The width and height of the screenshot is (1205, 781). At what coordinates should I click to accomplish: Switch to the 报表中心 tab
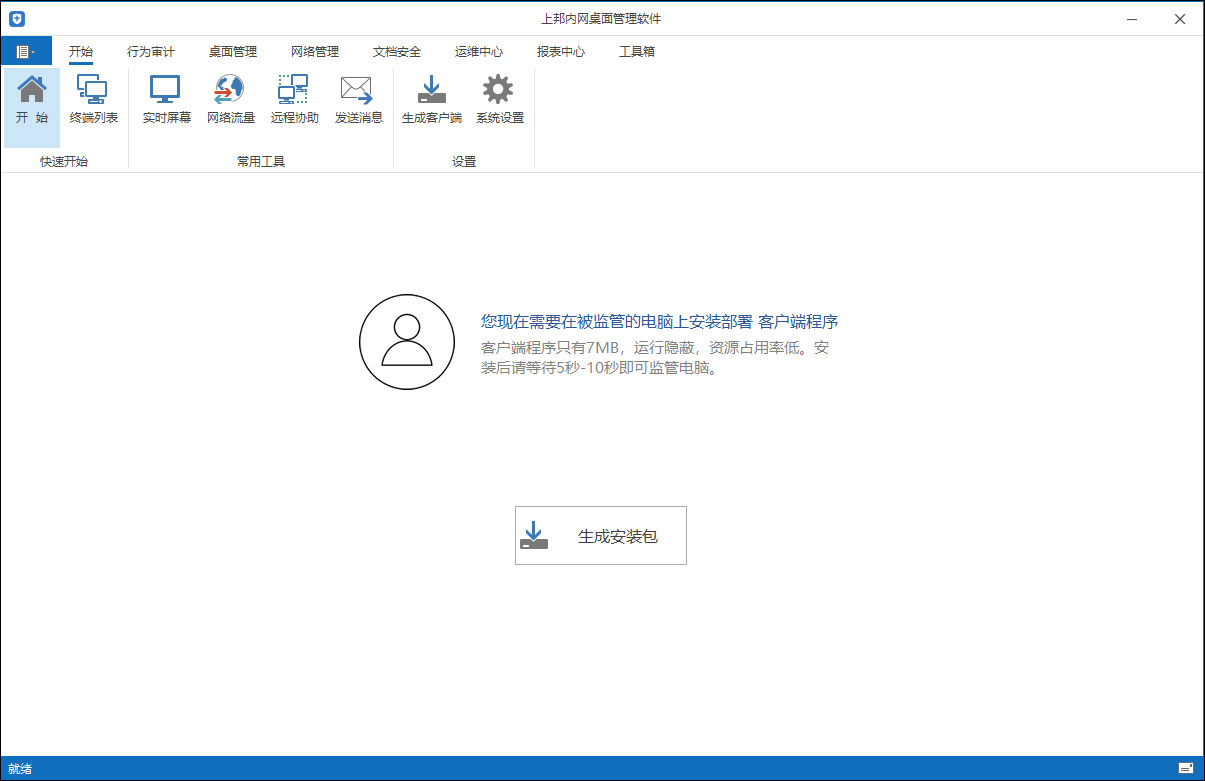(x=561, y=52)
